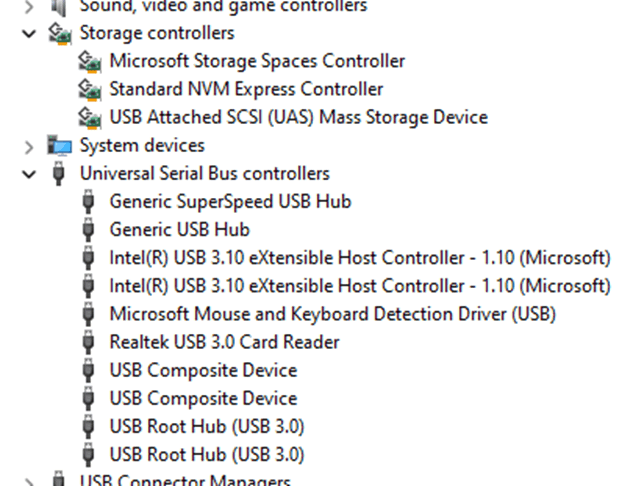Click the Realtek USB 3.0 Card Reader icon
Image resolution: width=633 pixels, height=486 pixels.
pos(91,342)
